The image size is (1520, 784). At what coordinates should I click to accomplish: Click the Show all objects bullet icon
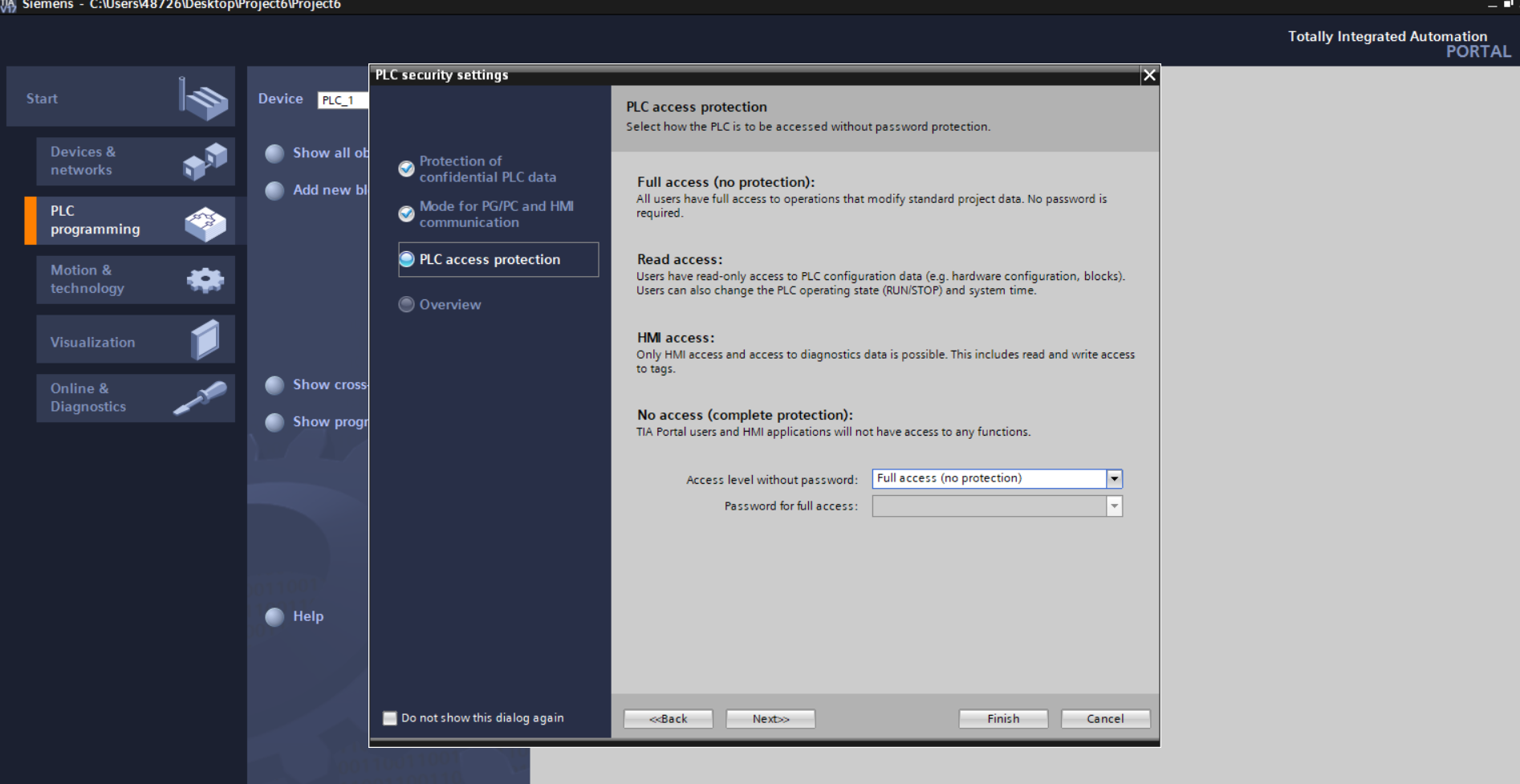[274, 153]
